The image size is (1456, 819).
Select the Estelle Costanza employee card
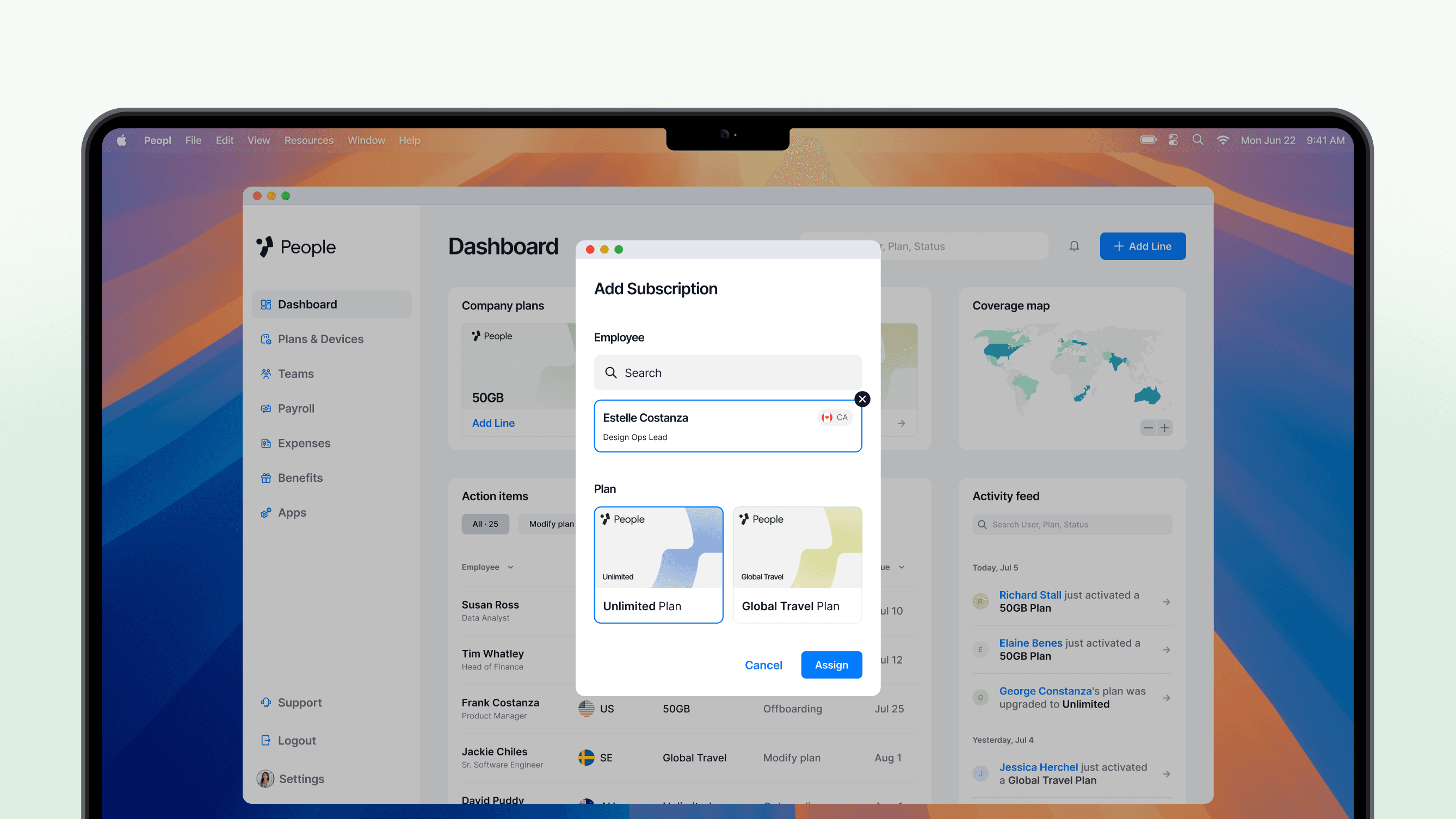click(727, 426)
